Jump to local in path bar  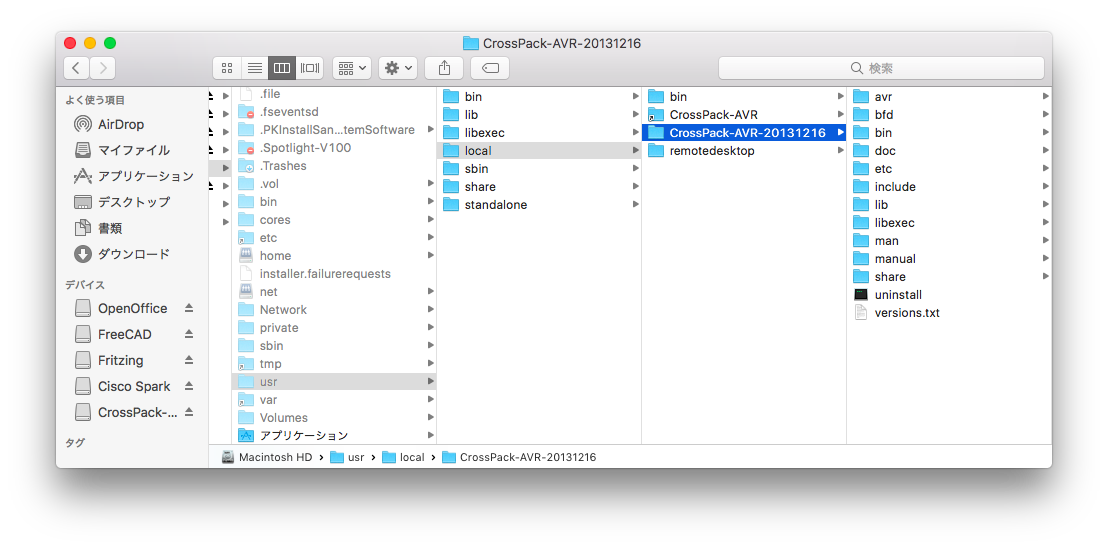(403, 457)
